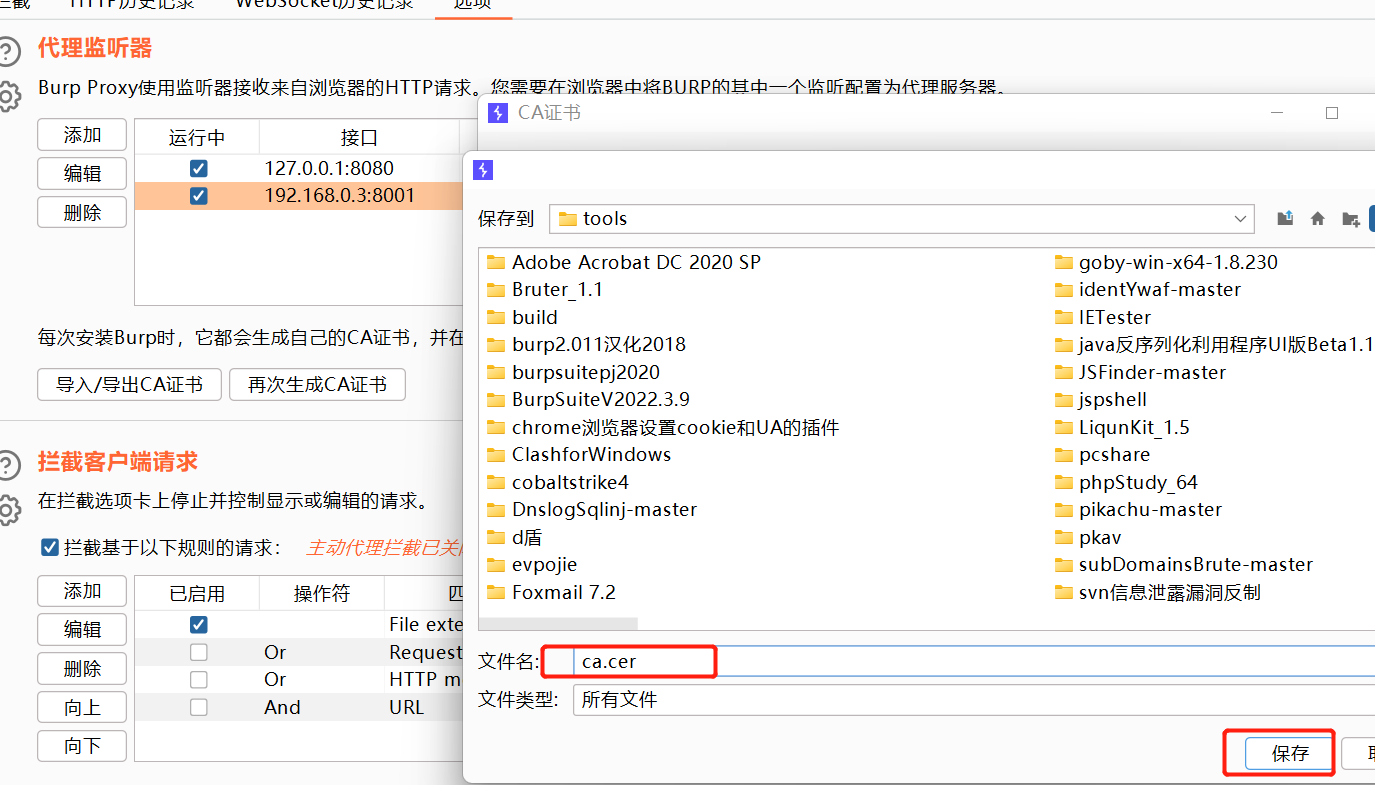Open the WebSocket历史记录 tab
1375x785 pixels.
point(324,5)
